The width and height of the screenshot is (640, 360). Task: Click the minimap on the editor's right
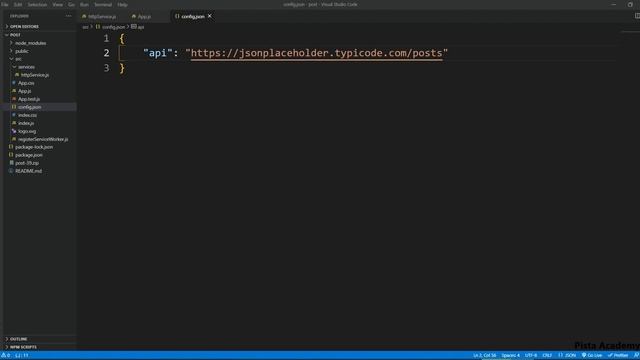coord(630,31)
